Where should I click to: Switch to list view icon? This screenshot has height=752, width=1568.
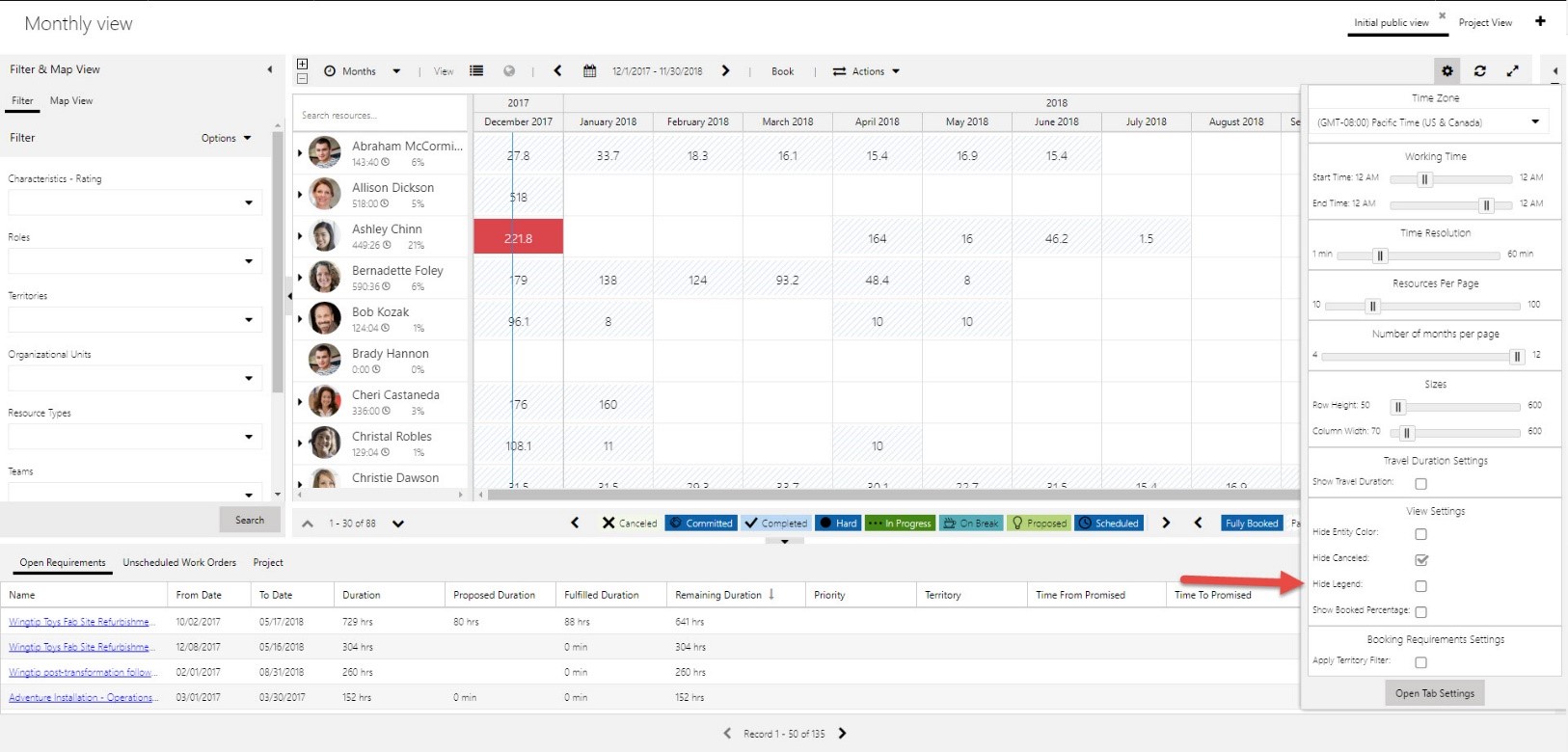(x=476, y=71)
